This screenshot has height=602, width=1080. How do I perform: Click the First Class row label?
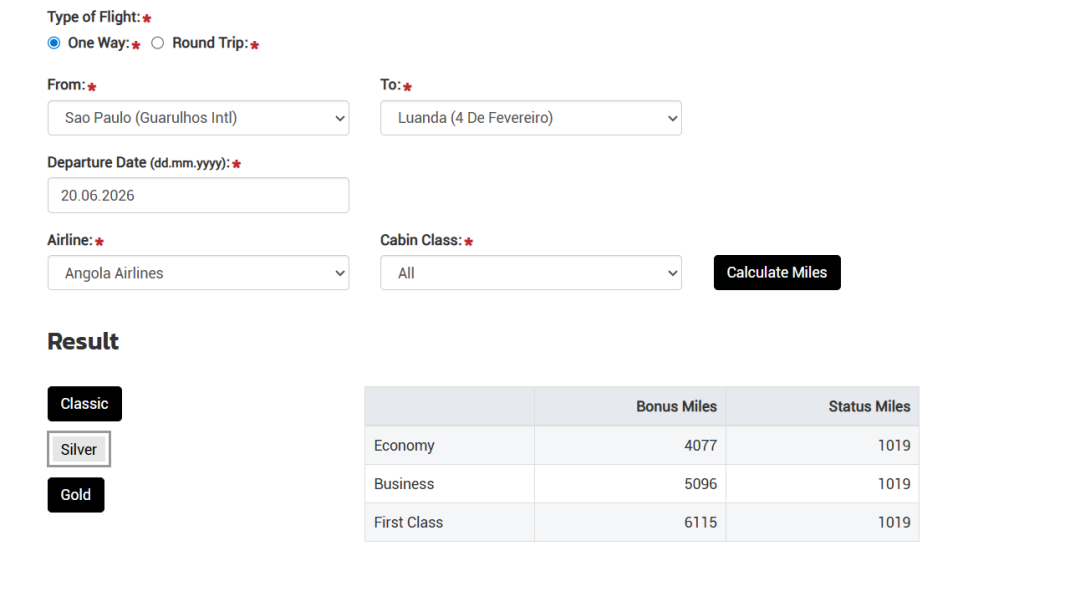[408, 523]
